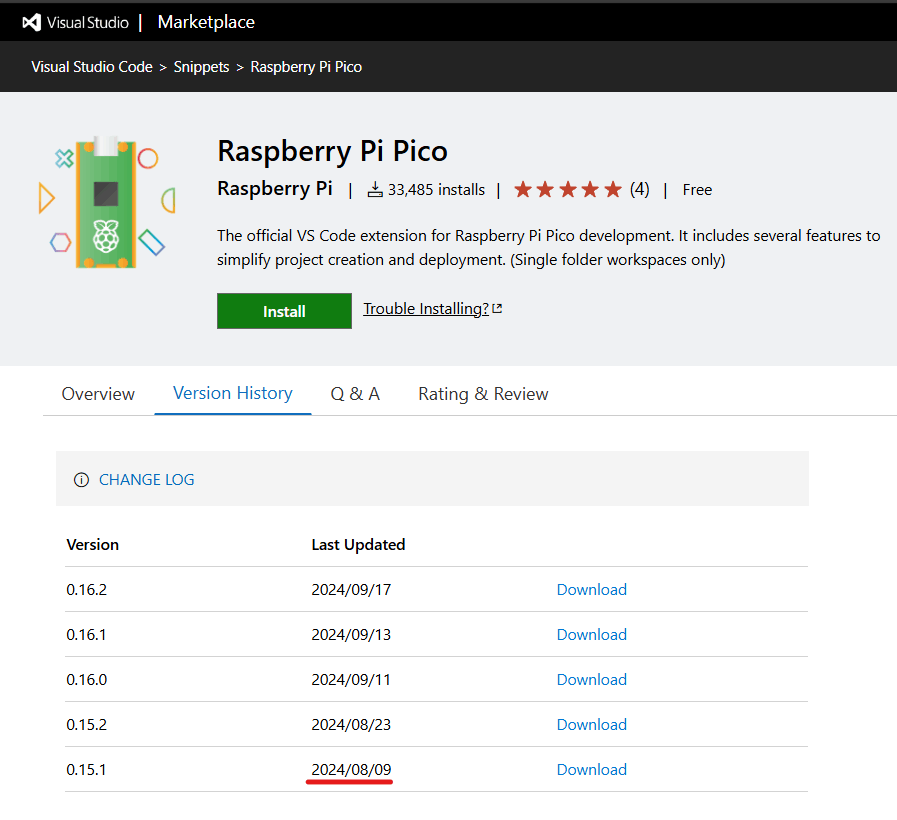Click the CHANGE LOG info icon
Screen dimensions: 897x820
[81, 480]
